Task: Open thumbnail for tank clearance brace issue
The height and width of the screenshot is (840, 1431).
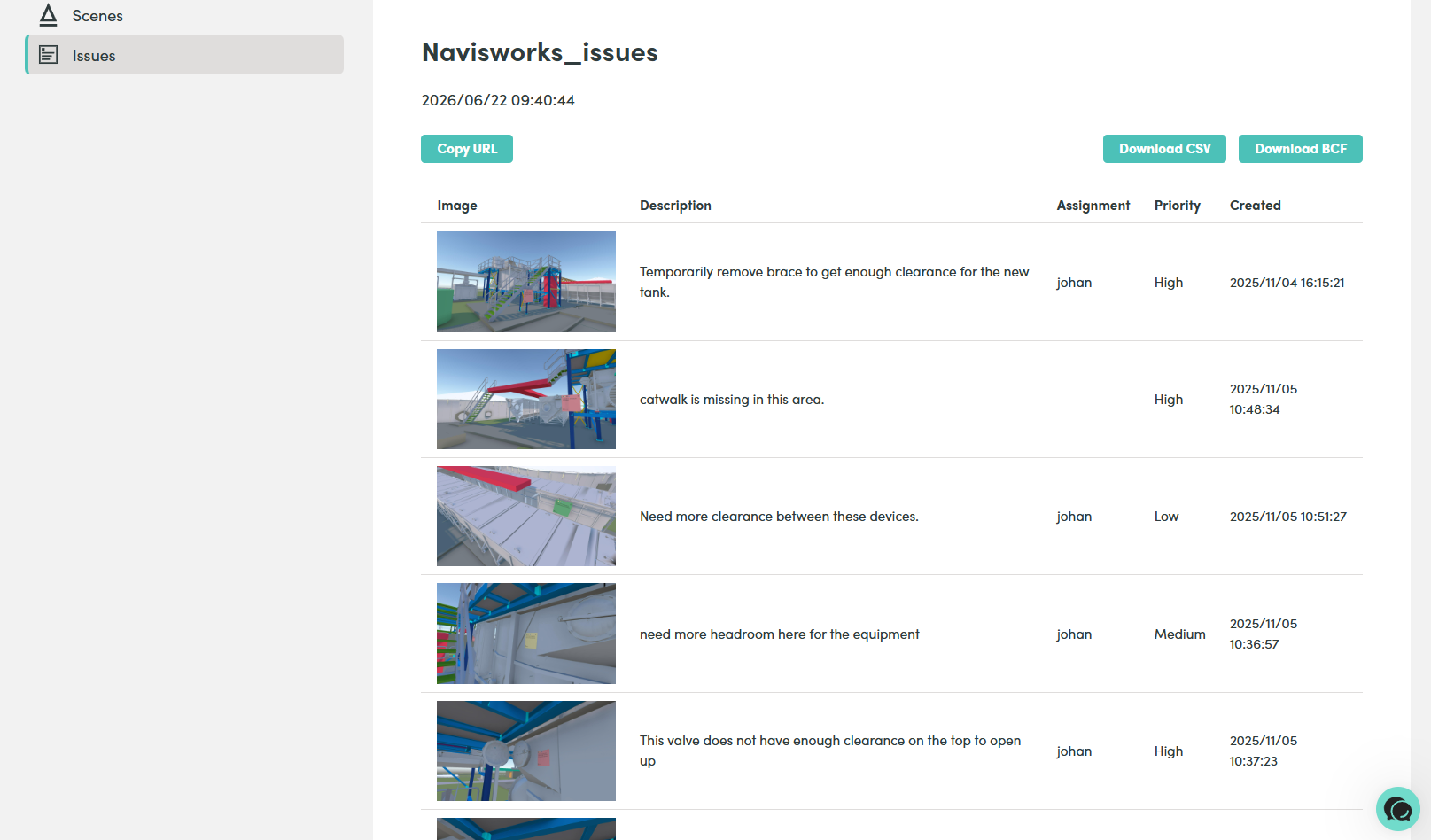Action: pyautogui.click(x=526, y=282)
